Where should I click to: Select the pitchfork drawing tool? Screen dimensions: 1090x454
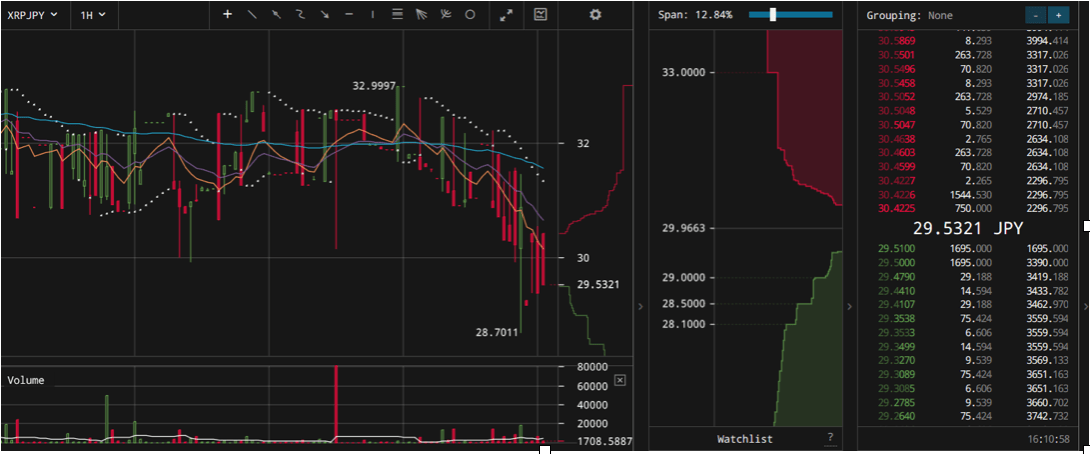click(446, 15)
